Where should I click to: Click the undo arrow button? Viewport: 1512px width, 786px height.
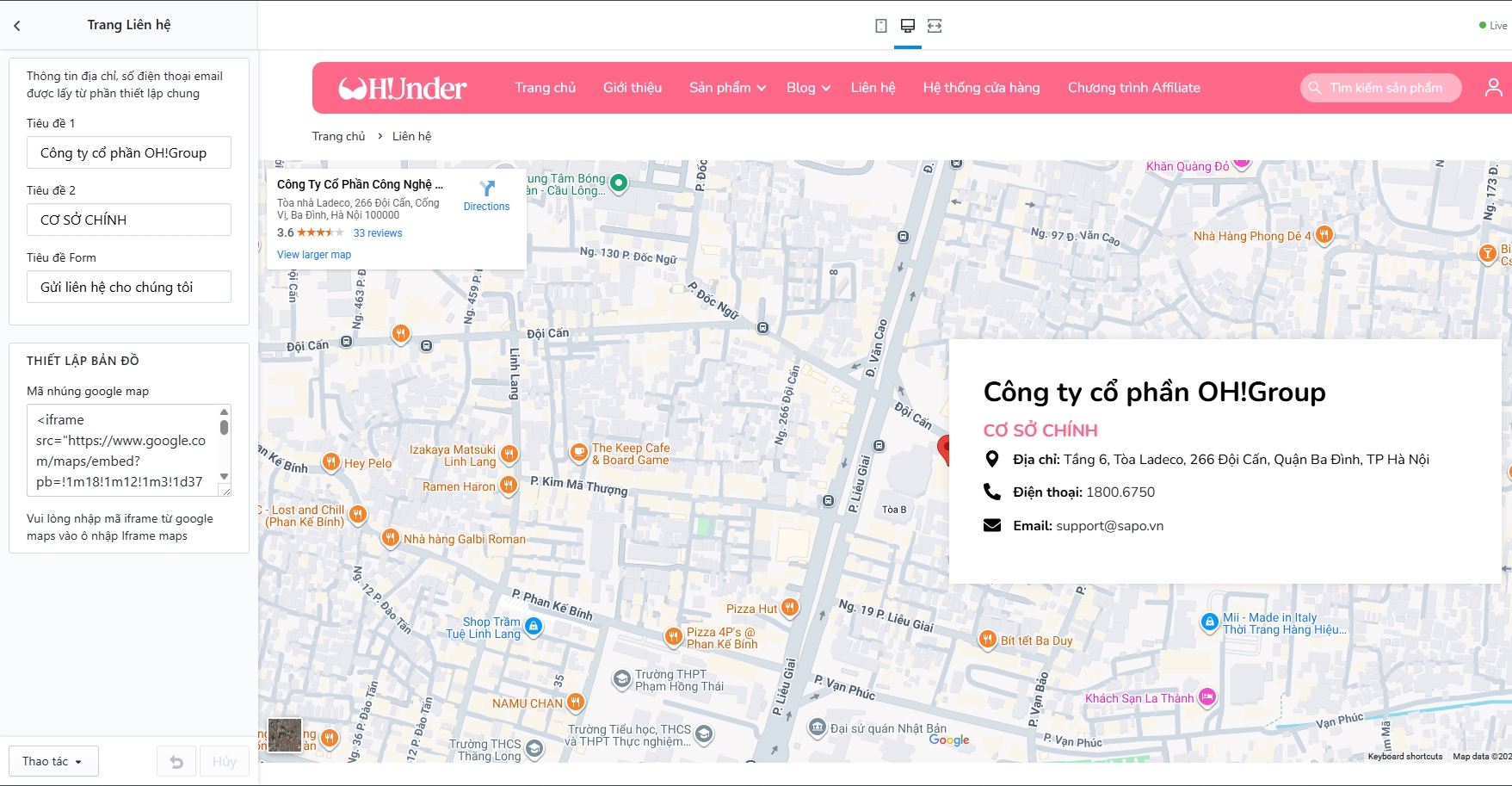pyautogui.click(x=176, y=762)
